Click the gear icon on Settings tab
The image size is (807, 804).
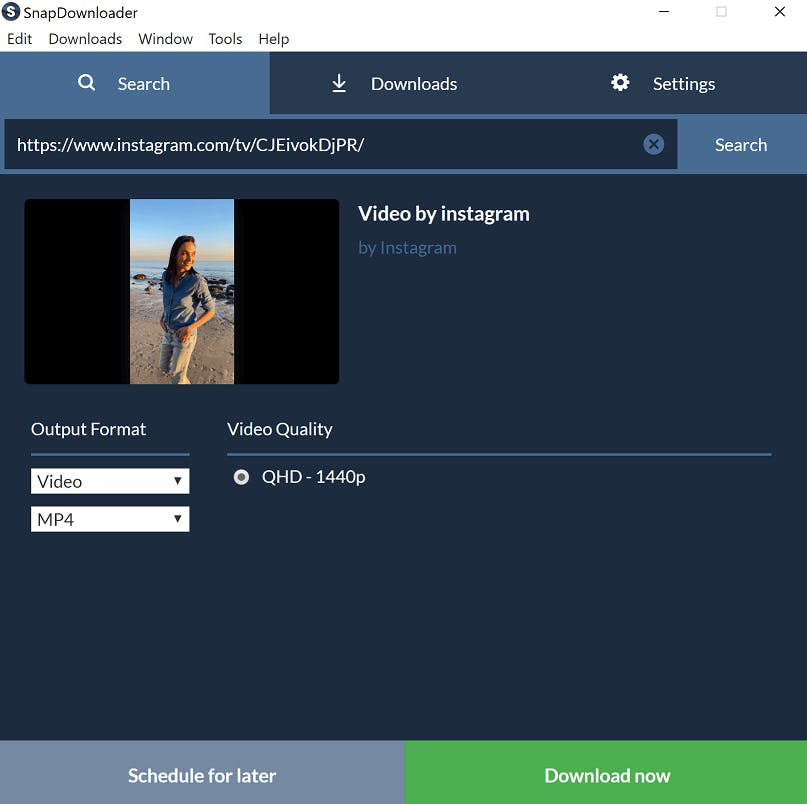(620, 82)
